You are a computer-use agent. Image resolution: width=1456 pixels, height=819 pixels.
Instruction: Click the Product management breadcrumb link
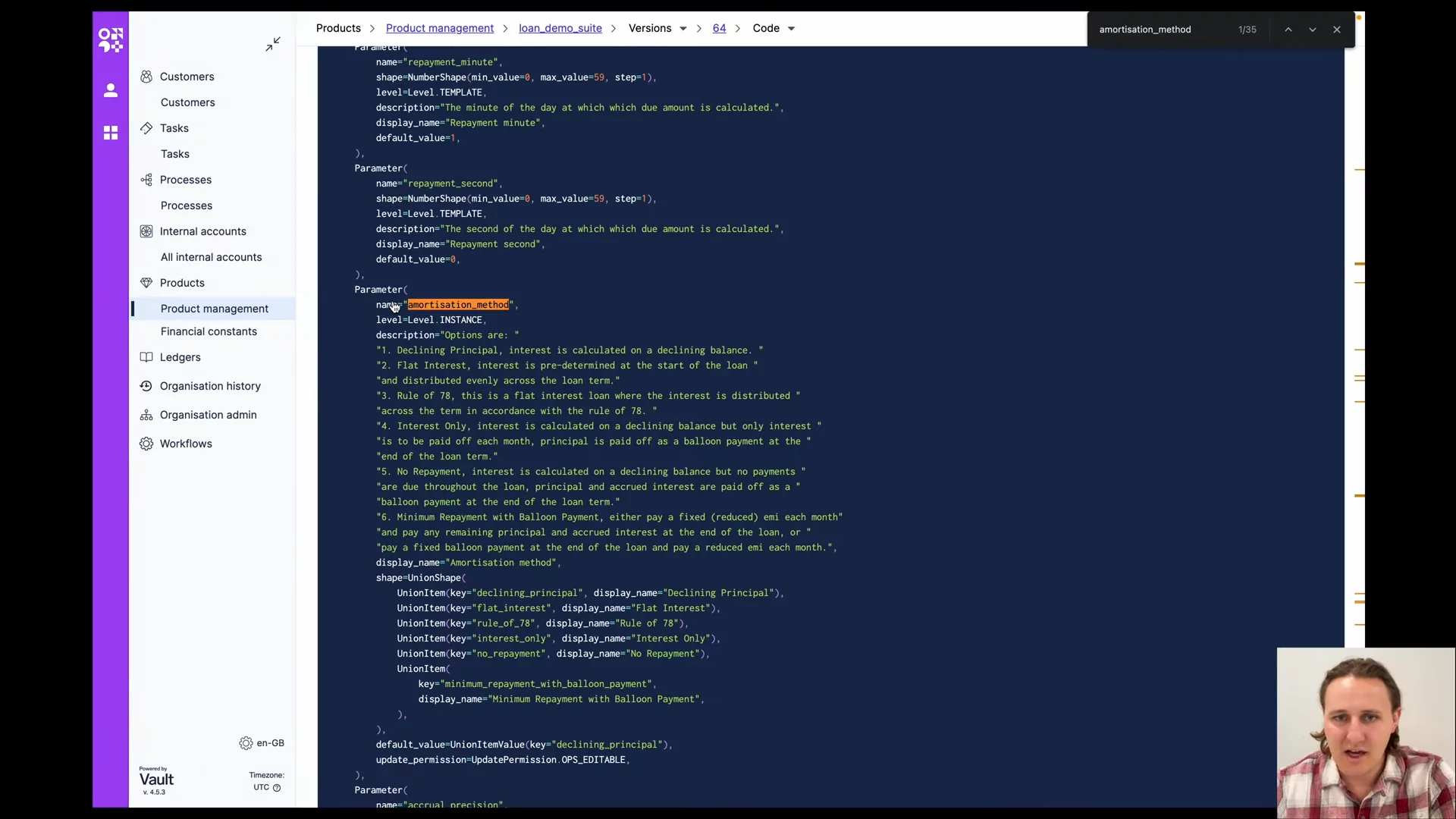point(439,28)
